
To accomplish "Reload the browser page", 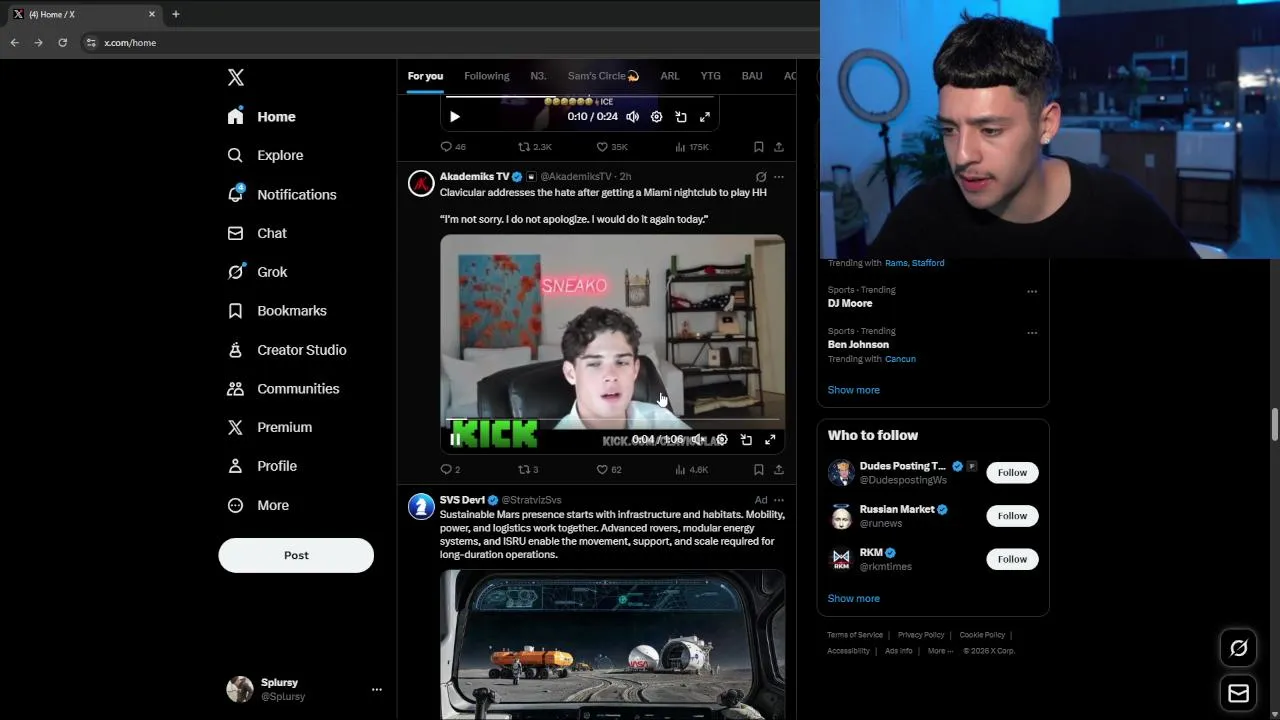I will click(62, 43).
